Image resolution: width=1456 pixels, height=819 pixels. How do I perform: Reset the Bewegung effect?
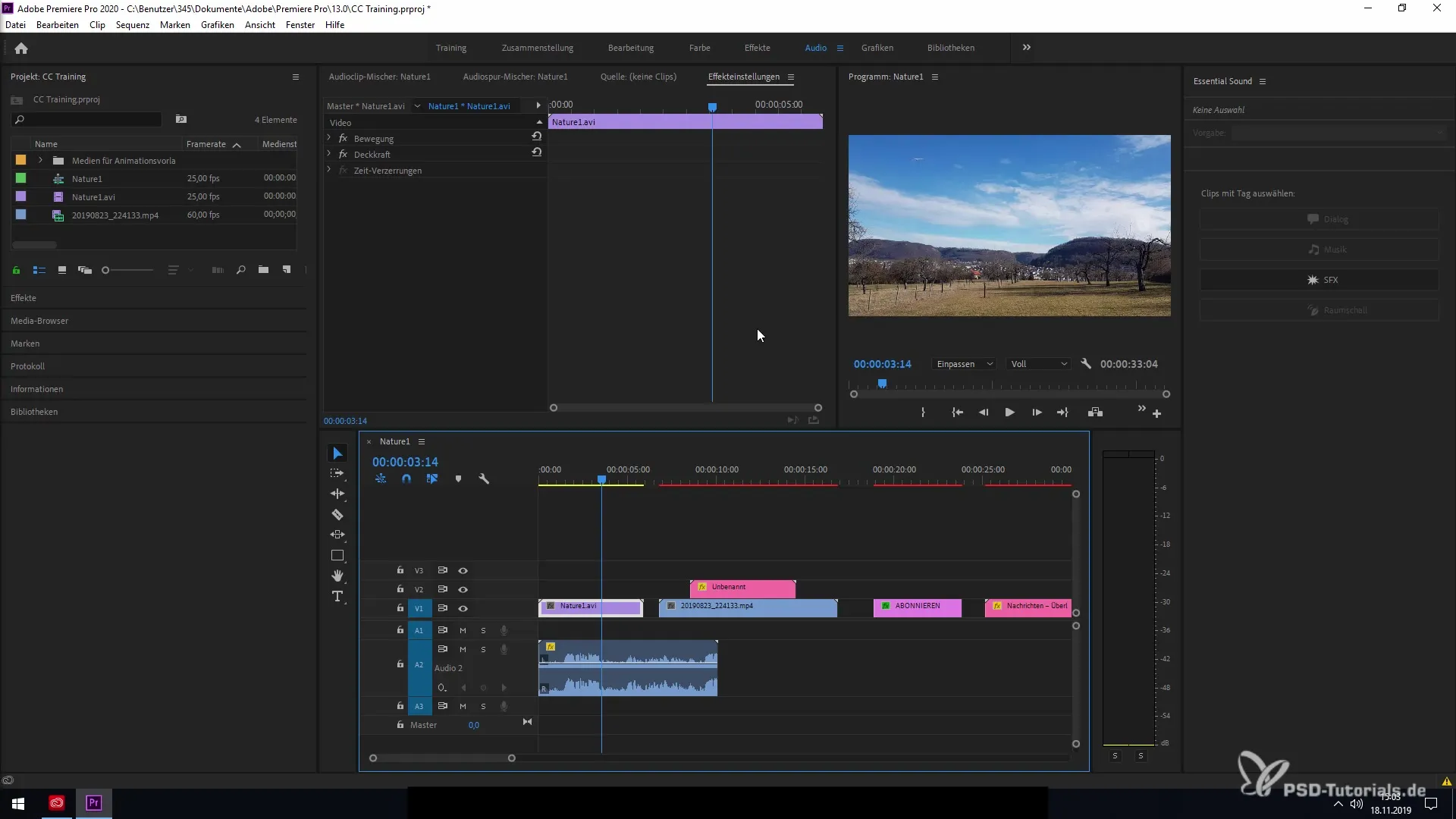(x=536, y=136)
